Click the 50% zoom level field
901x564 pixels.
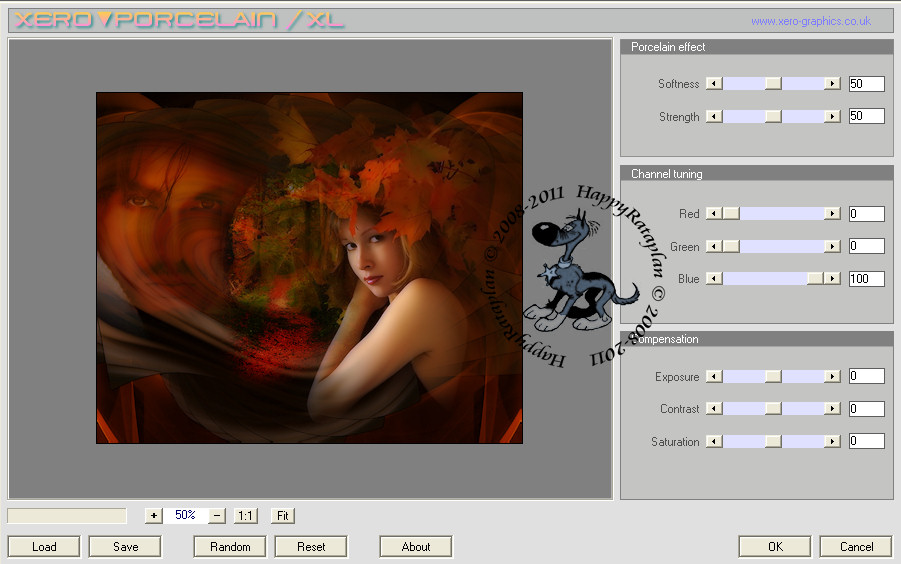185,515
